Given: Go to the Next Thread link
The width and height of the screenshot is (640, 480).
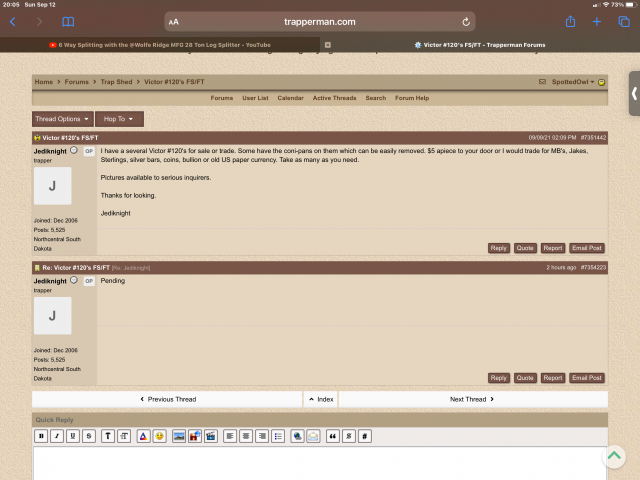Looking at the screenshot, I should (471, 399).
